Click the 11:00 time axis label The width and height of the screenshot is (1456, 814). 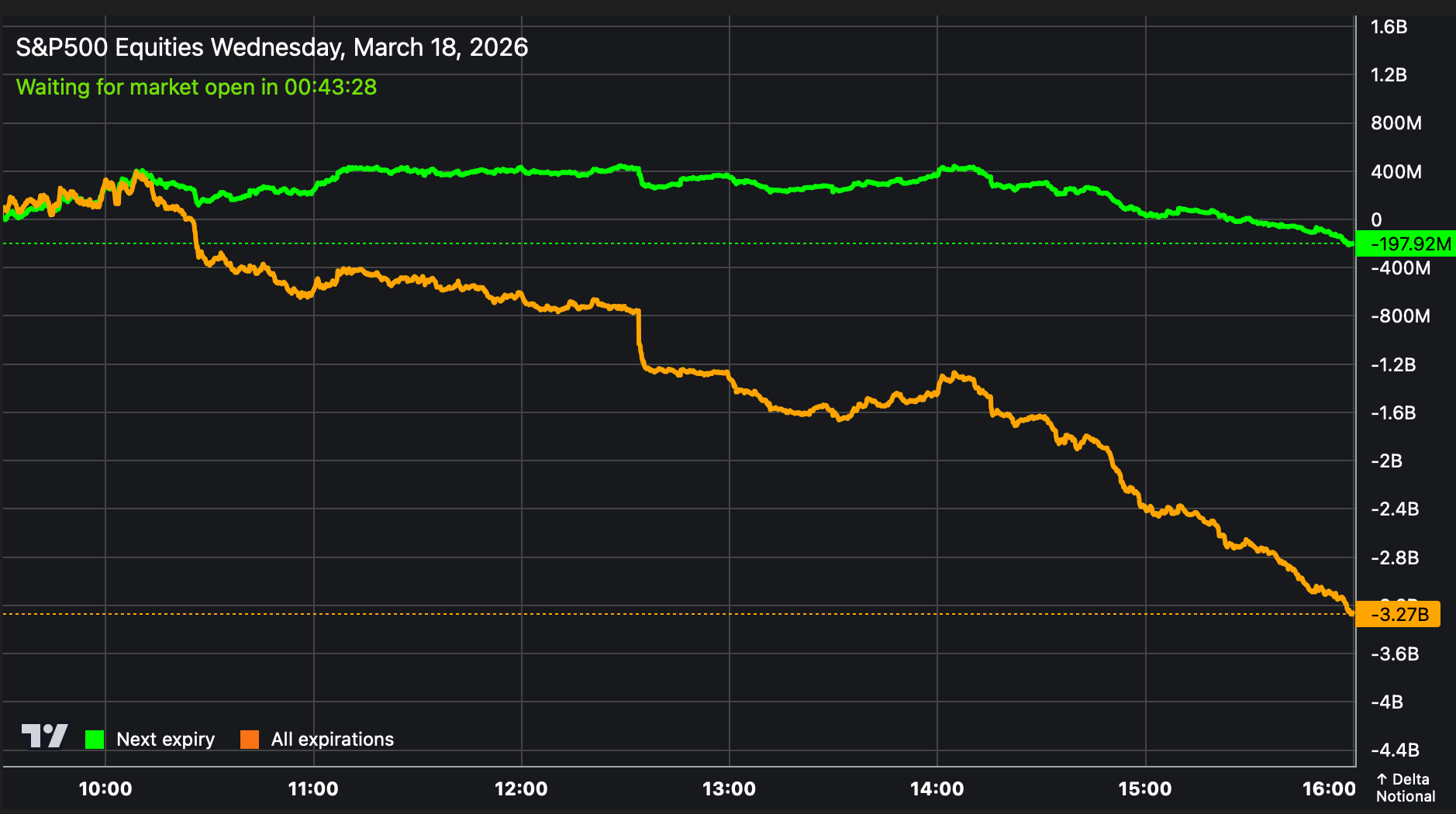pyautogui.click(x=313, y=789)
